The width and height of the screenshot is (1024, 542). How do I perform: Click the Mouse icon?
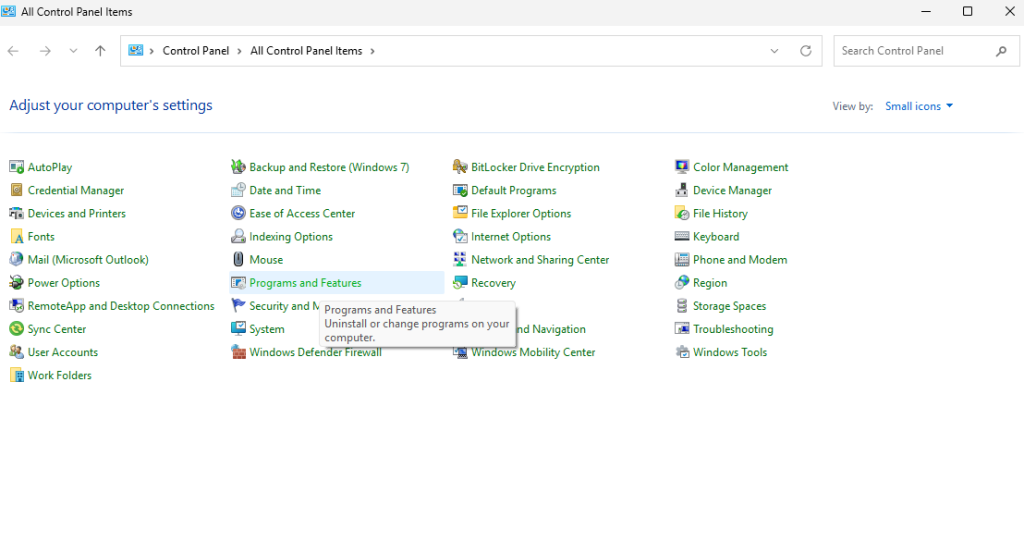click(x=238, y=259)
